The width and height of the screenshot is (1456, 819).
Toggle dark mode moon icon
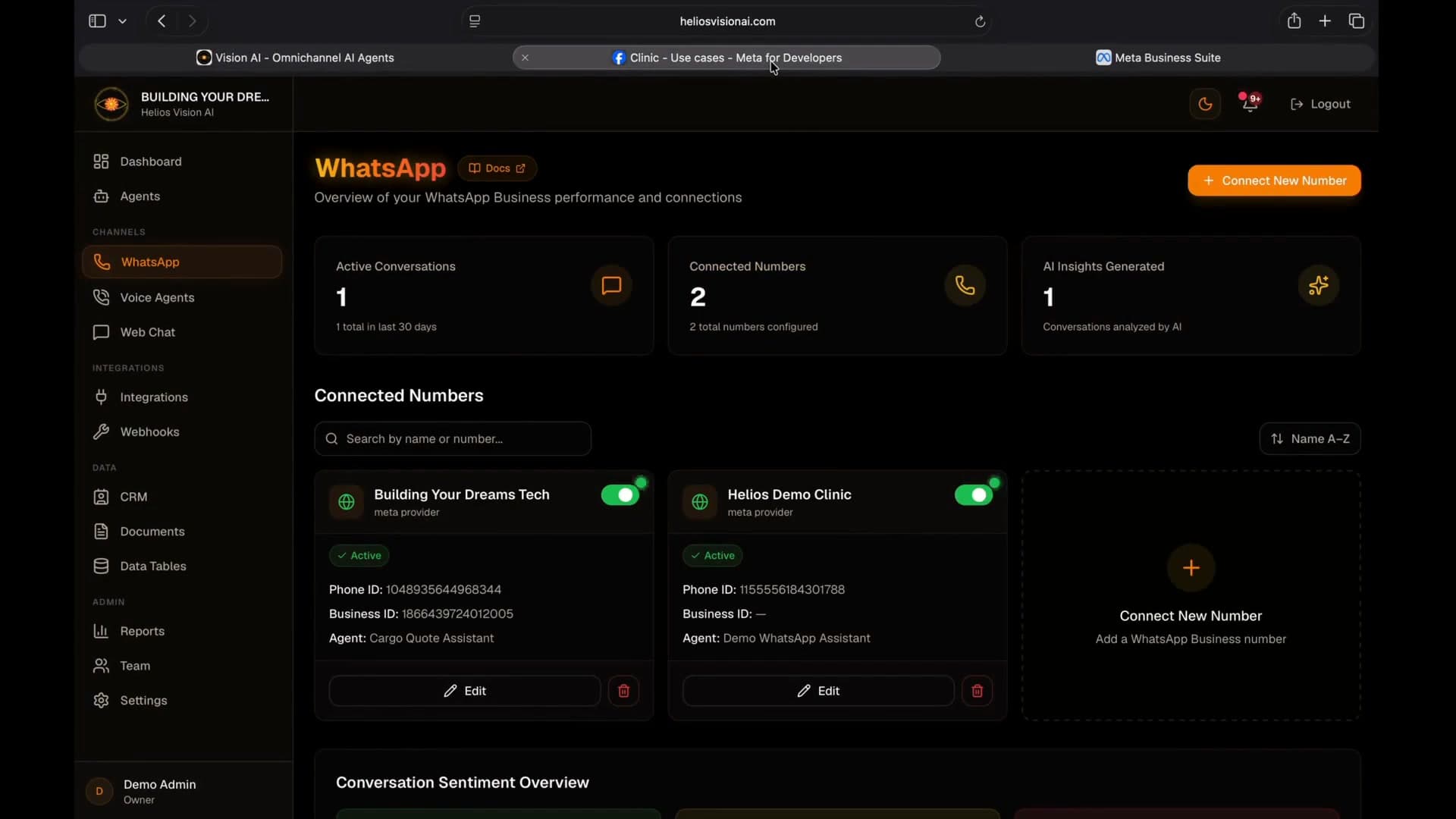point(1205,104)
